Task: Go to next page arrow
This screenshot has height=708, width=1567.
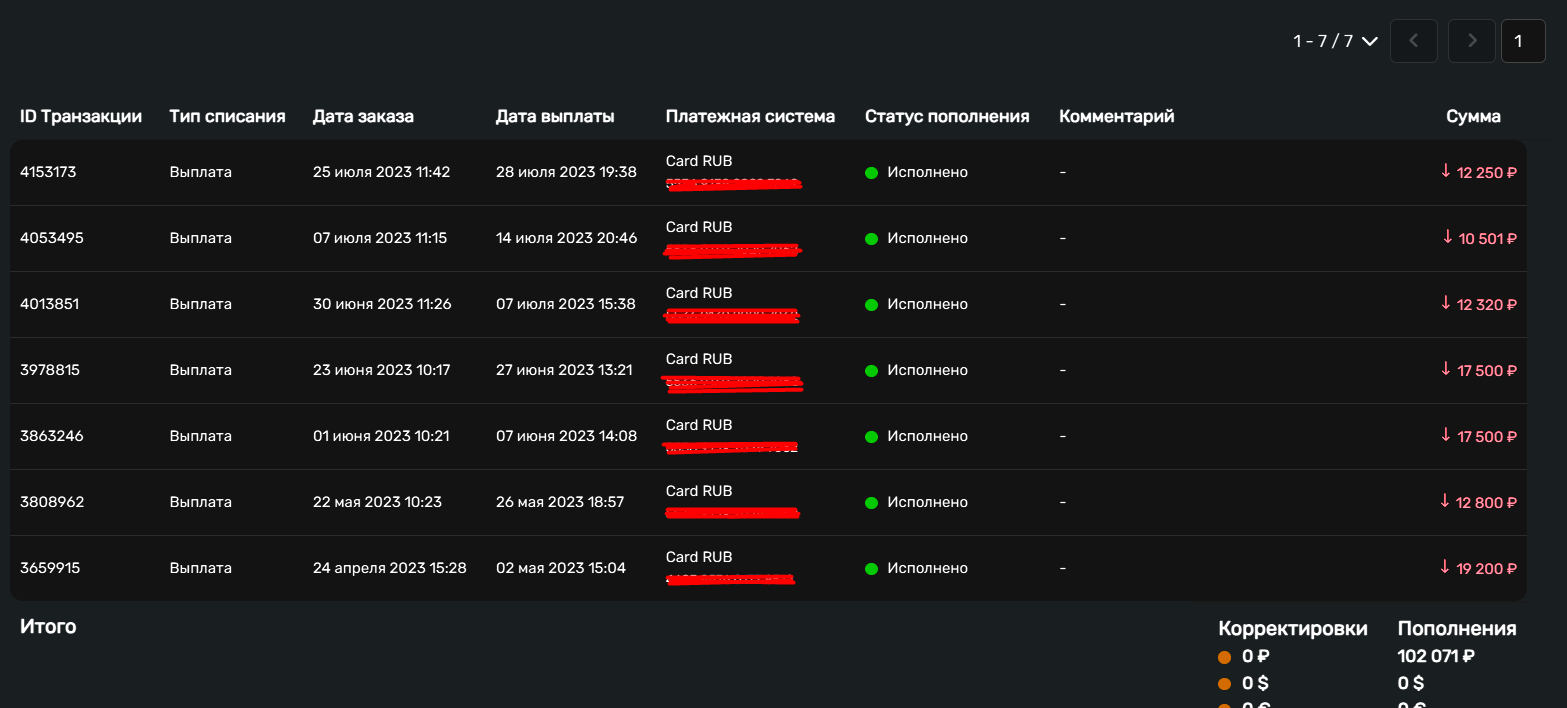Action: (1472, 41)
